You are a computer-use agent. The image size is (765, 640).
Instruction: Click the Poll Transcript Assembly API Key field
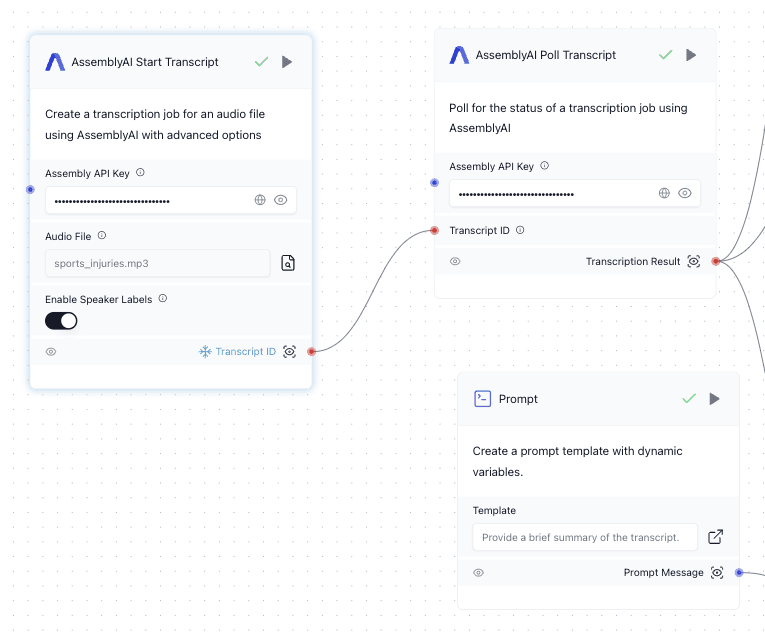575,193
